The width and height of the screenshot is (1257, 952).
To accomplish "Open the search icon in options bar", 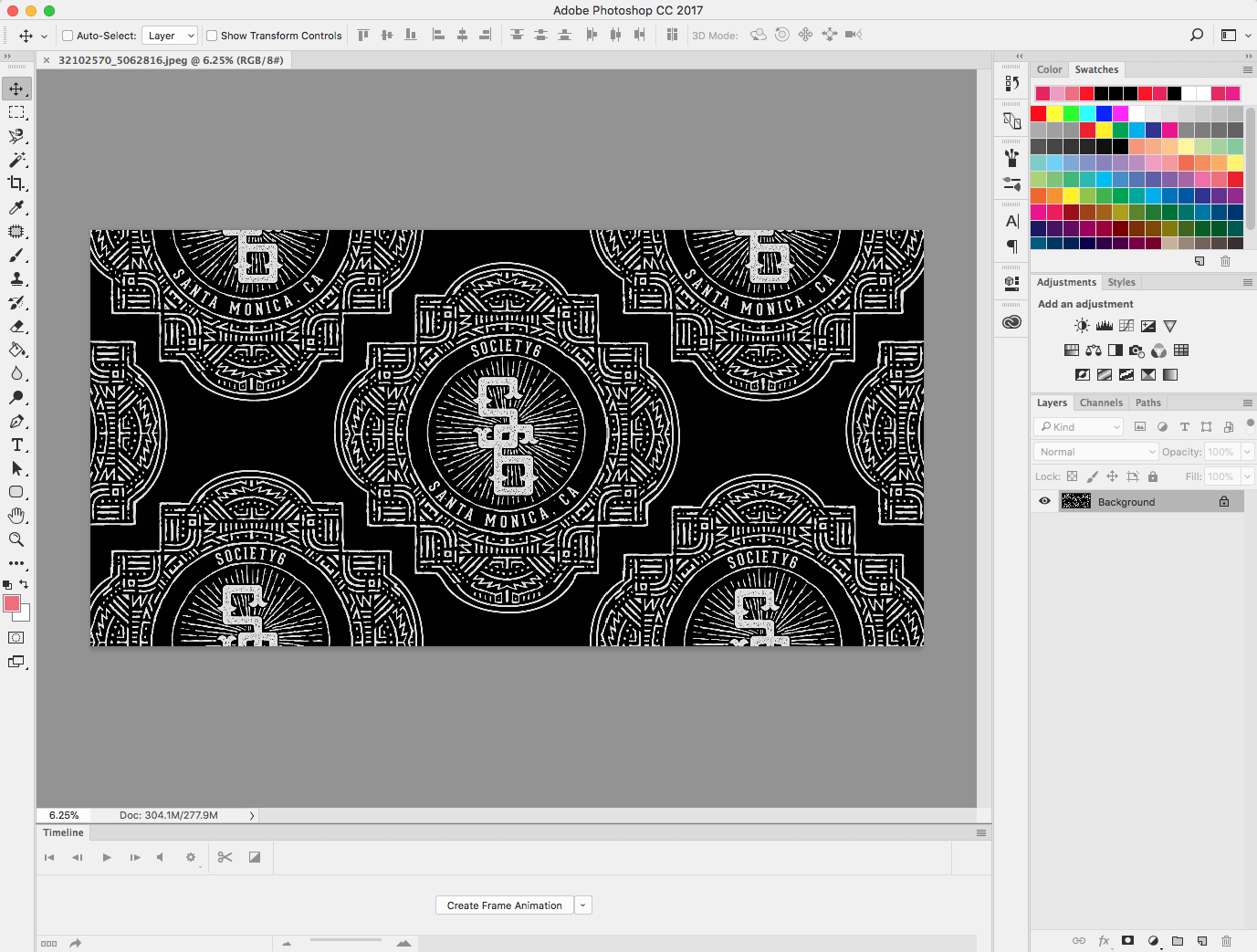I will pyautogui.click(x=1196, y=35).
